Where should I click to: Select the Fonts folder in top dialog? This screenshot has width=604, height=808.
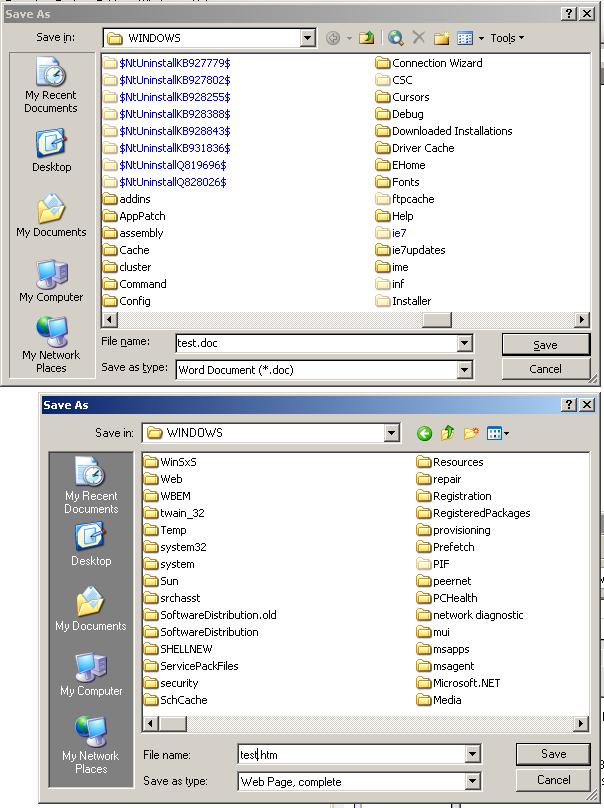pos(397,182)
